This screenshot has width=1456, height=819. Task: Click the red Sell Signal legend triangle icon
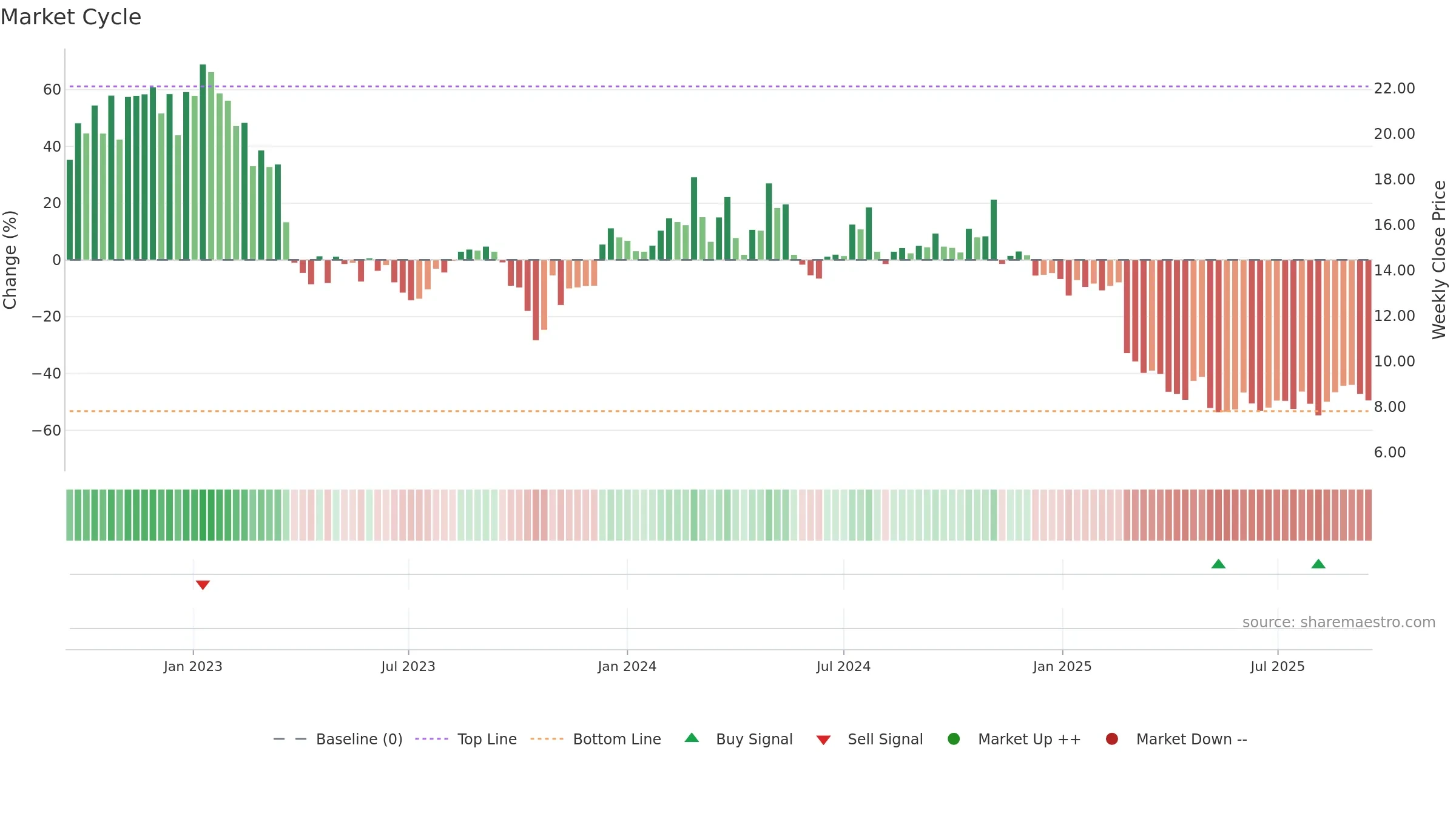pyautogui.click(x=823, y=740)
